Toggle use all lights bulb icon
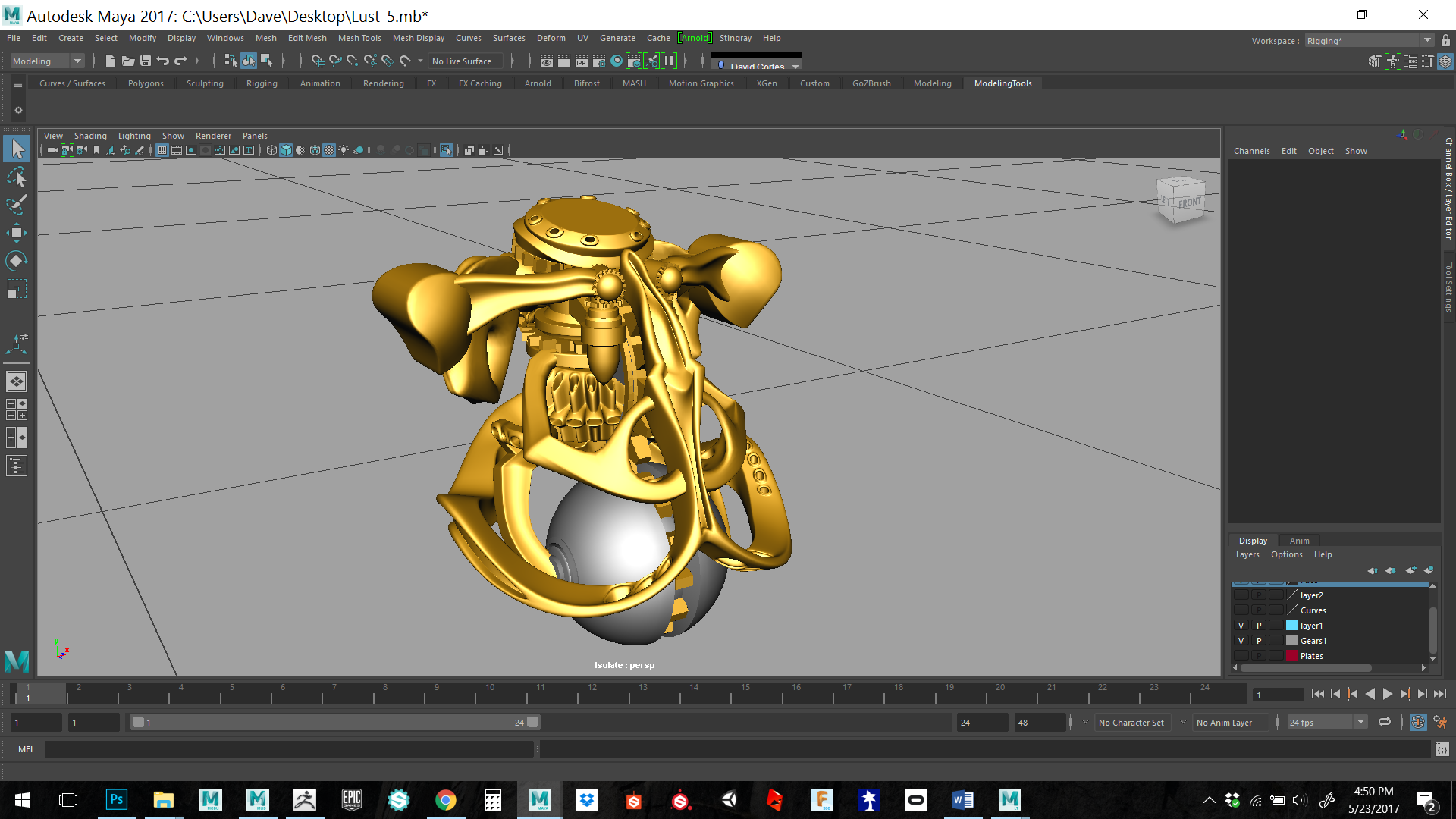 click(x=344, y=150)
